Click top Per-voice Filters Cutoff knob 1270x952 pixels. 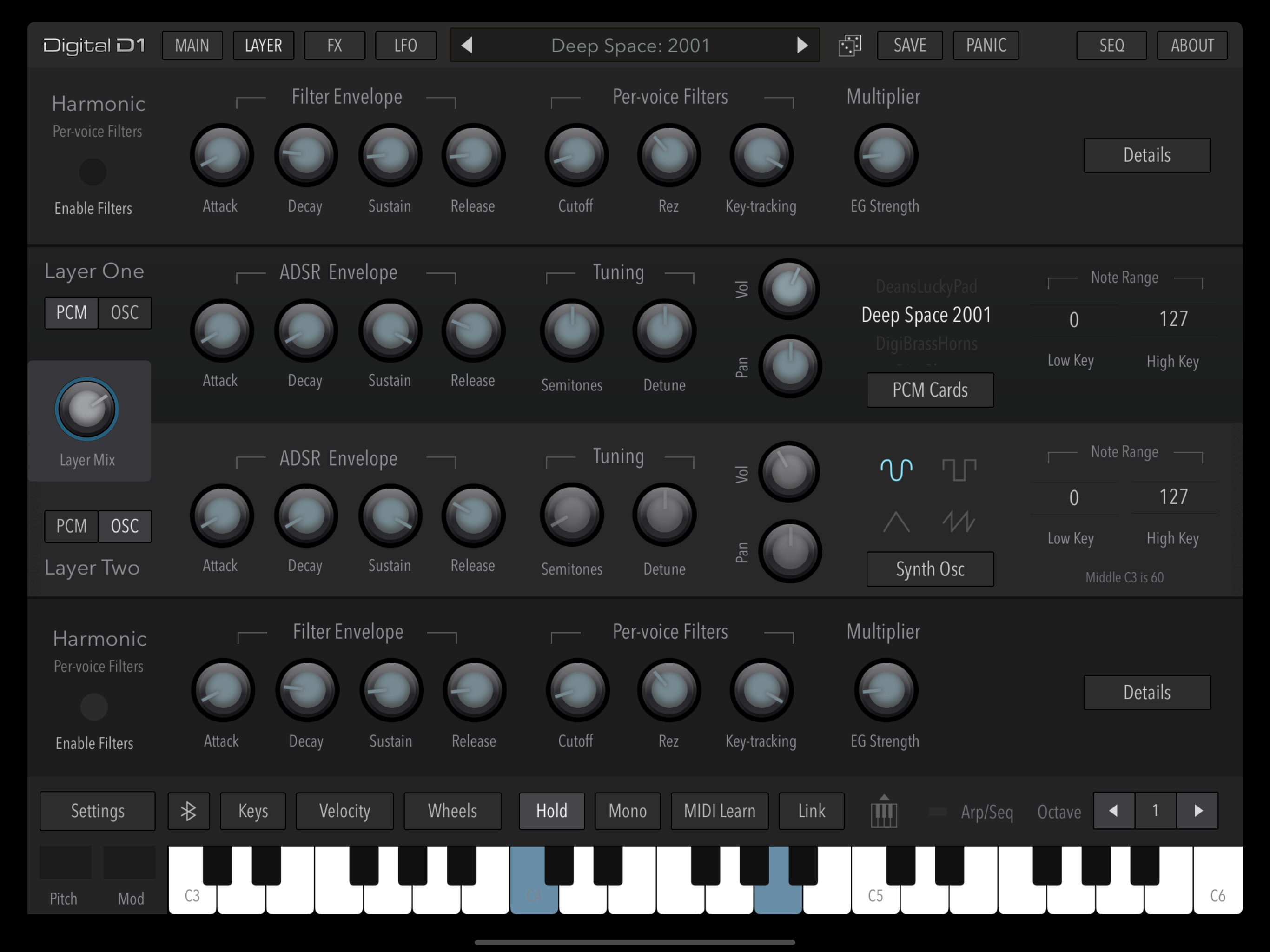pyautogui.click(x=576, y=155)
